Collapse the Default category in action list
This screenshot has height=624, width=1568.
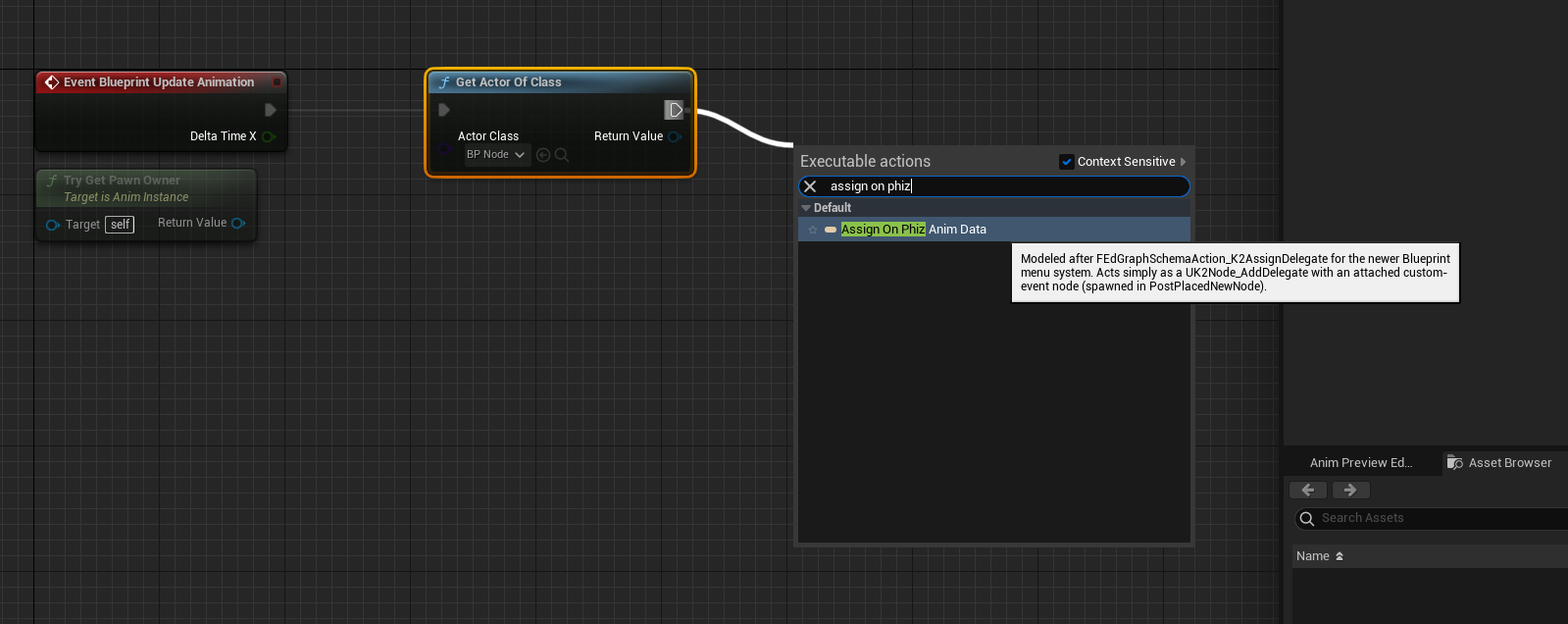coord(806,208)
